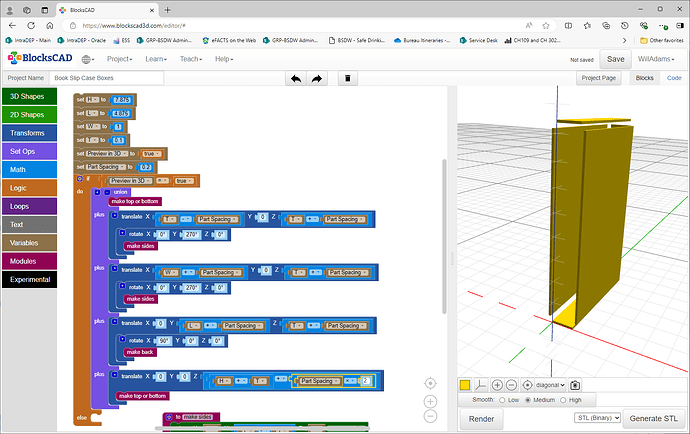
Task: Open the Project Page button
Action: pyautogui.click(x=598, y=78)
